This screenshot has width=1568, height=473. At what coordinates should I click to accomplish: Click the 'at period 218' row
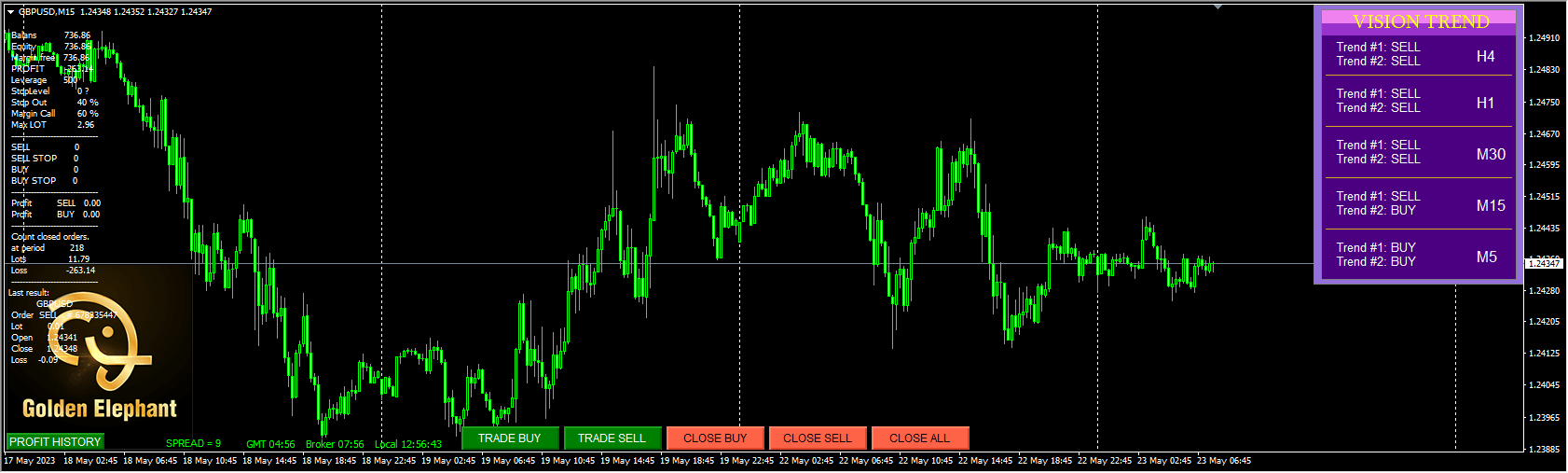point(48,248)
